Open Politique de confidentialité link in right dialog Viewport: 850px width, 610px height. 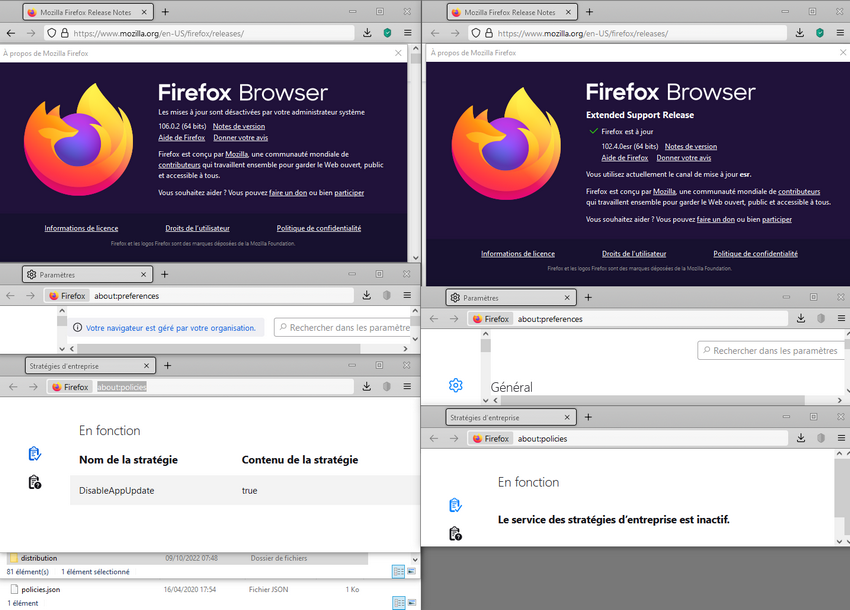coord(755,254)
